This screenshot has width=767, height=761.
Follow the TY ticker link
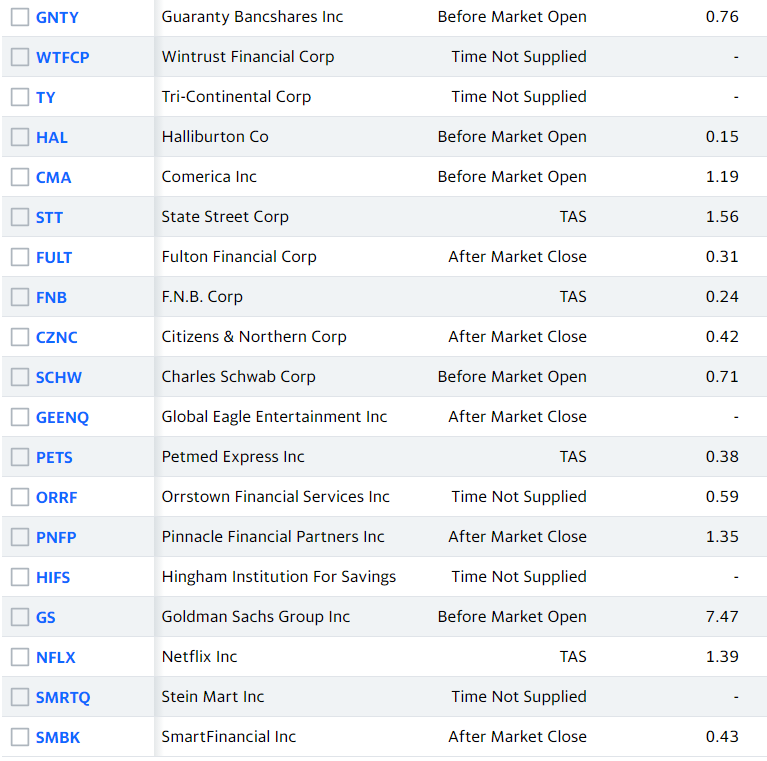45,97
